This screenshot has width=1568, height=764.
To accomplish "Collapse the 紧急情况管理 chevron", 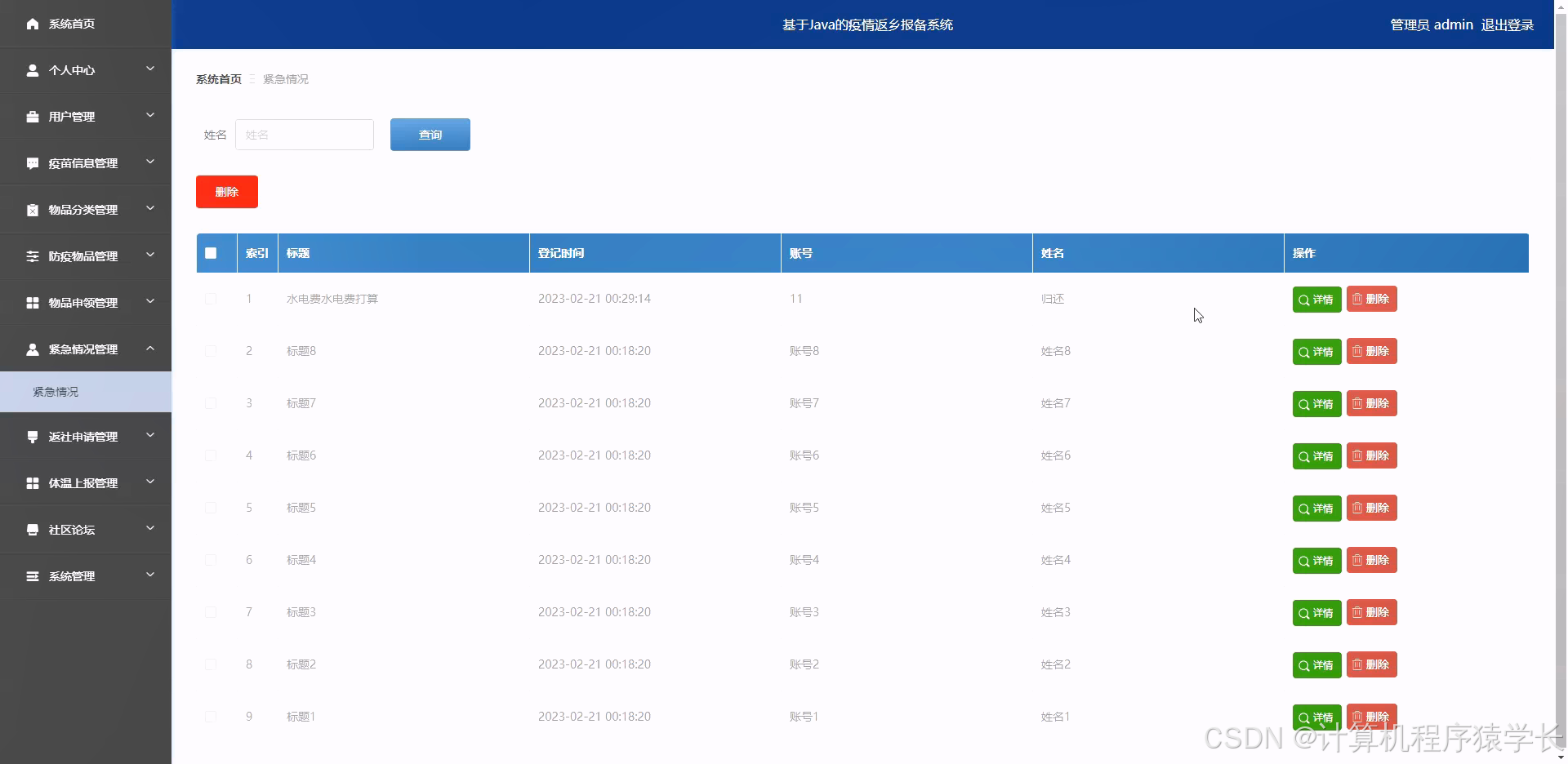I will point(150,348).
